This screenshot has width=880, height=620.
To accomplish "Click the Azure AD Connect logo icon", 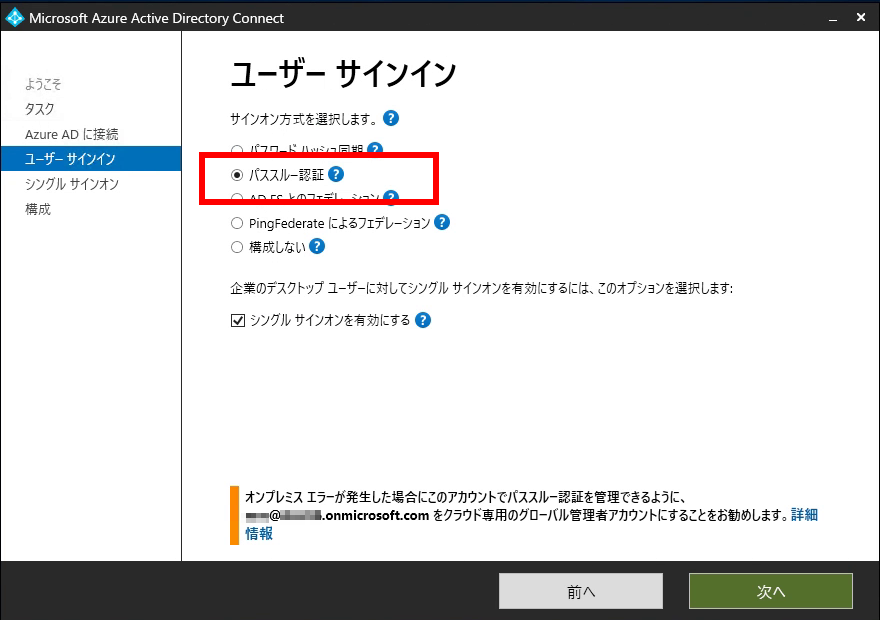I will coord(15,17).
